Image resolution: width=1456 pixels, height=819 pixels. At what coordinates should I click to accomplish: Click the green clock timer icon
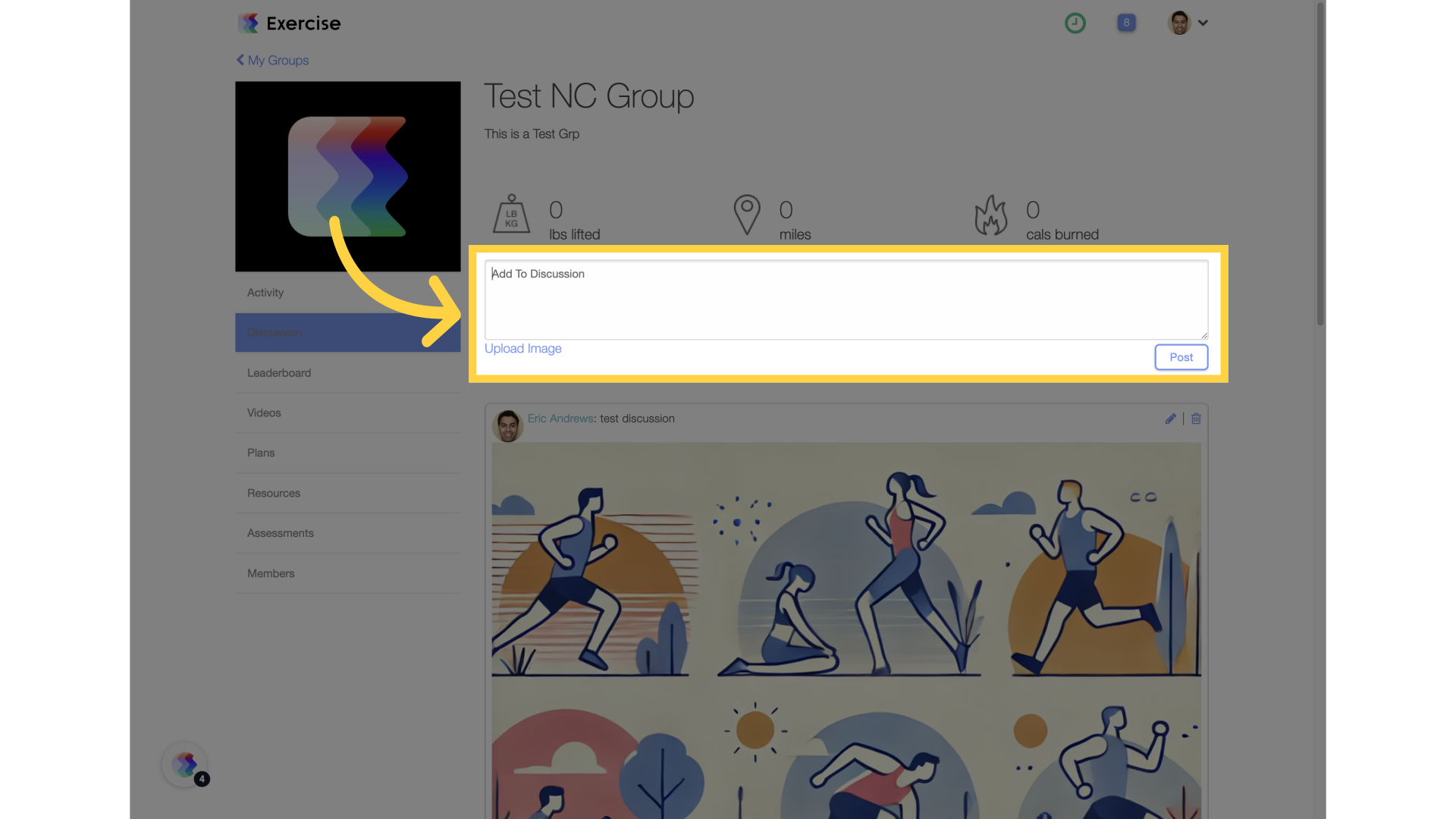(1075, 23)
